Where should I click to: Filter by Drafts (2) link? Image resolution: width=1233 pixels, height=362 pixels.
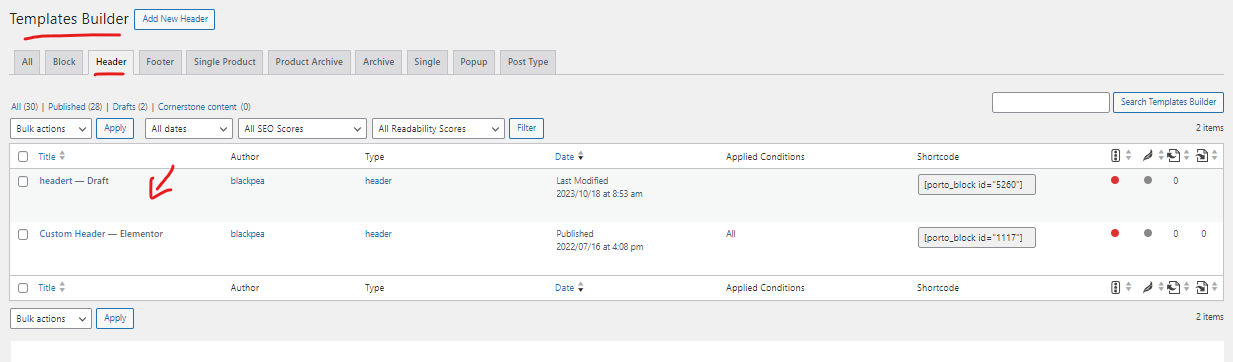point(130,106)
